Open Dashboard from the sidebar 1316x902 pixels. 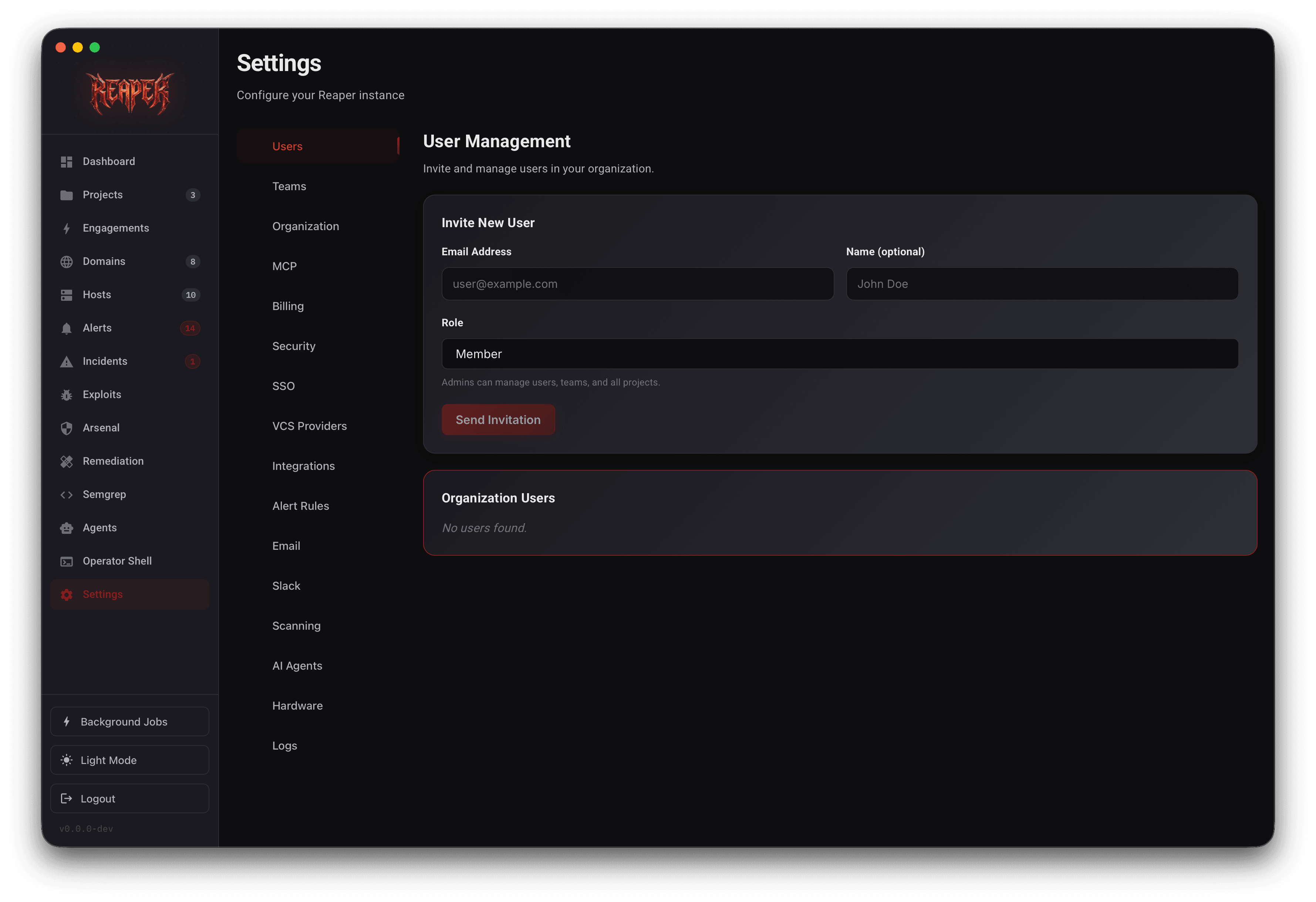130,161
